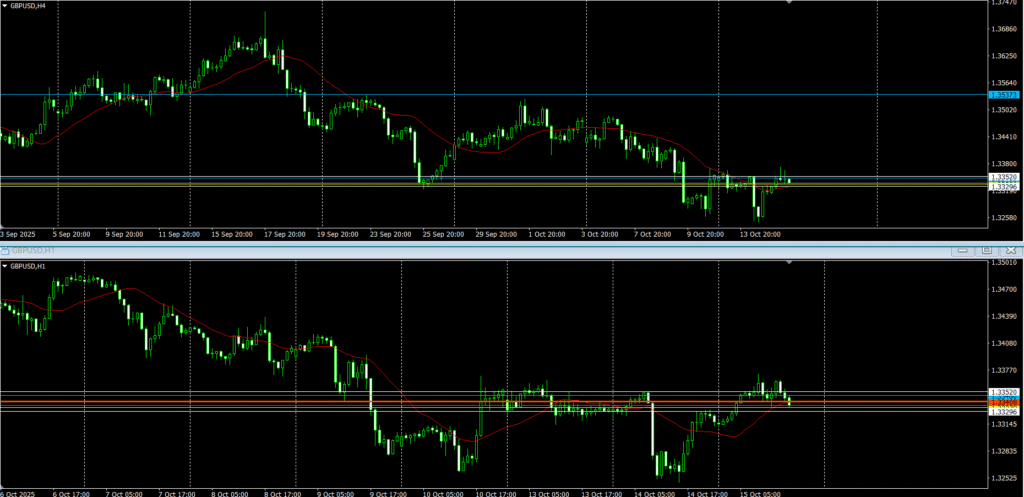1024x497 pixels.
Task: Click the 1.33520 price label in H4 chart
Action: (1004, 177)
